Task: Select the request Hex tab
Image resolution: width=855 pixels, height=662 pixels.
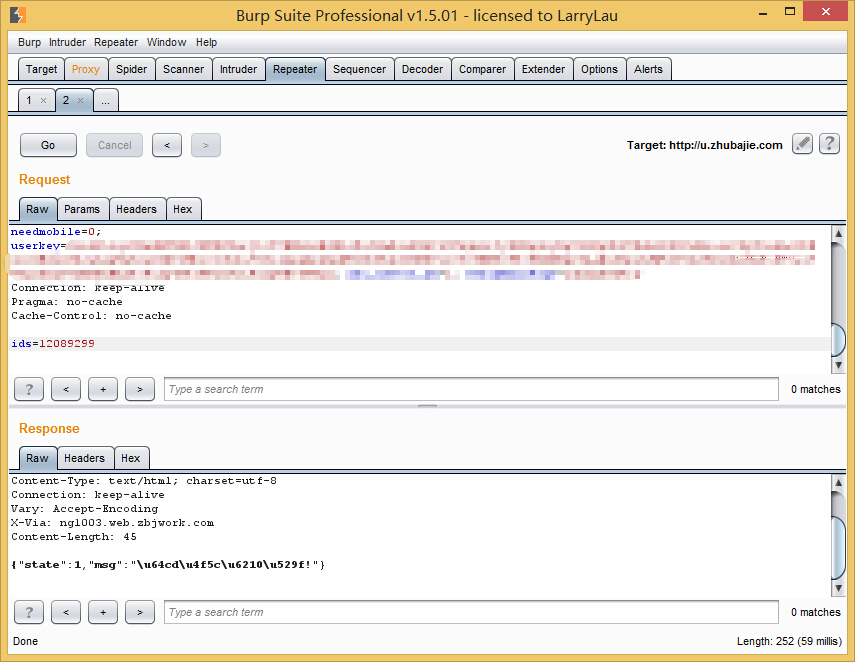Action: click(183, 209)
